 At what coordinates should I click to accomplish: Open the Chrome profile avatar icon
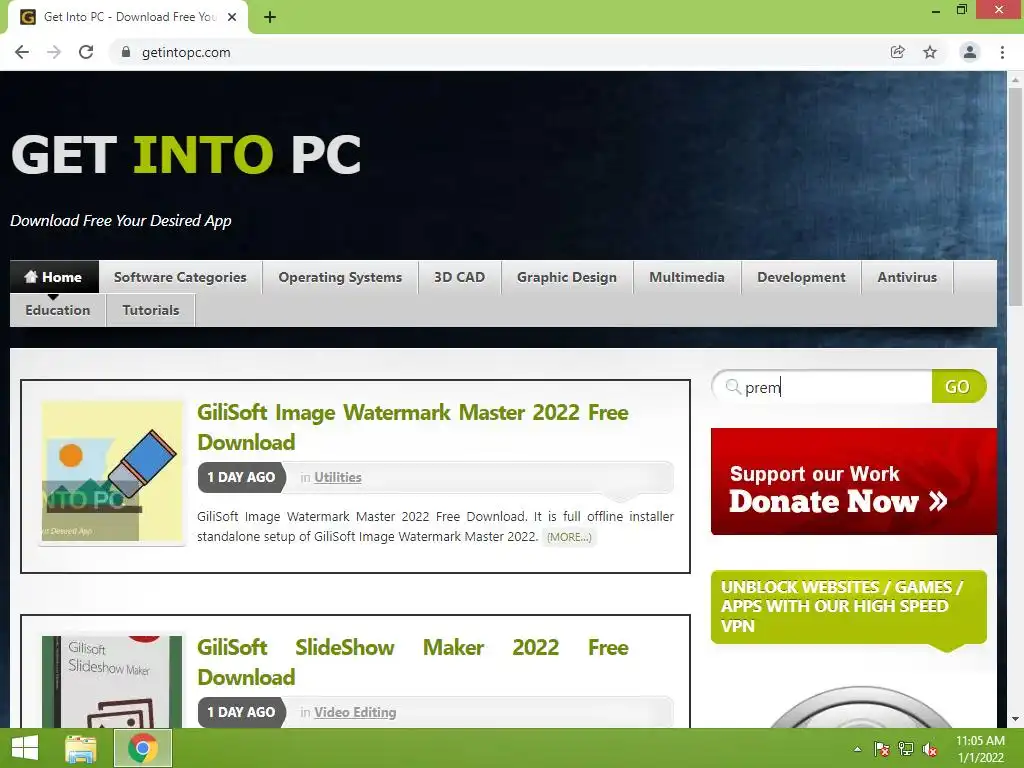pyautogui.click(x=970, y=52)
